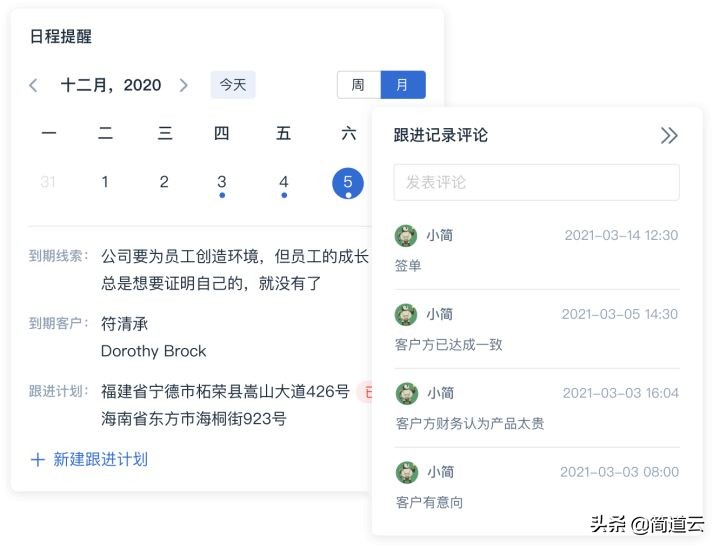Focus the 发表评论 comment input

pos(536,182)
